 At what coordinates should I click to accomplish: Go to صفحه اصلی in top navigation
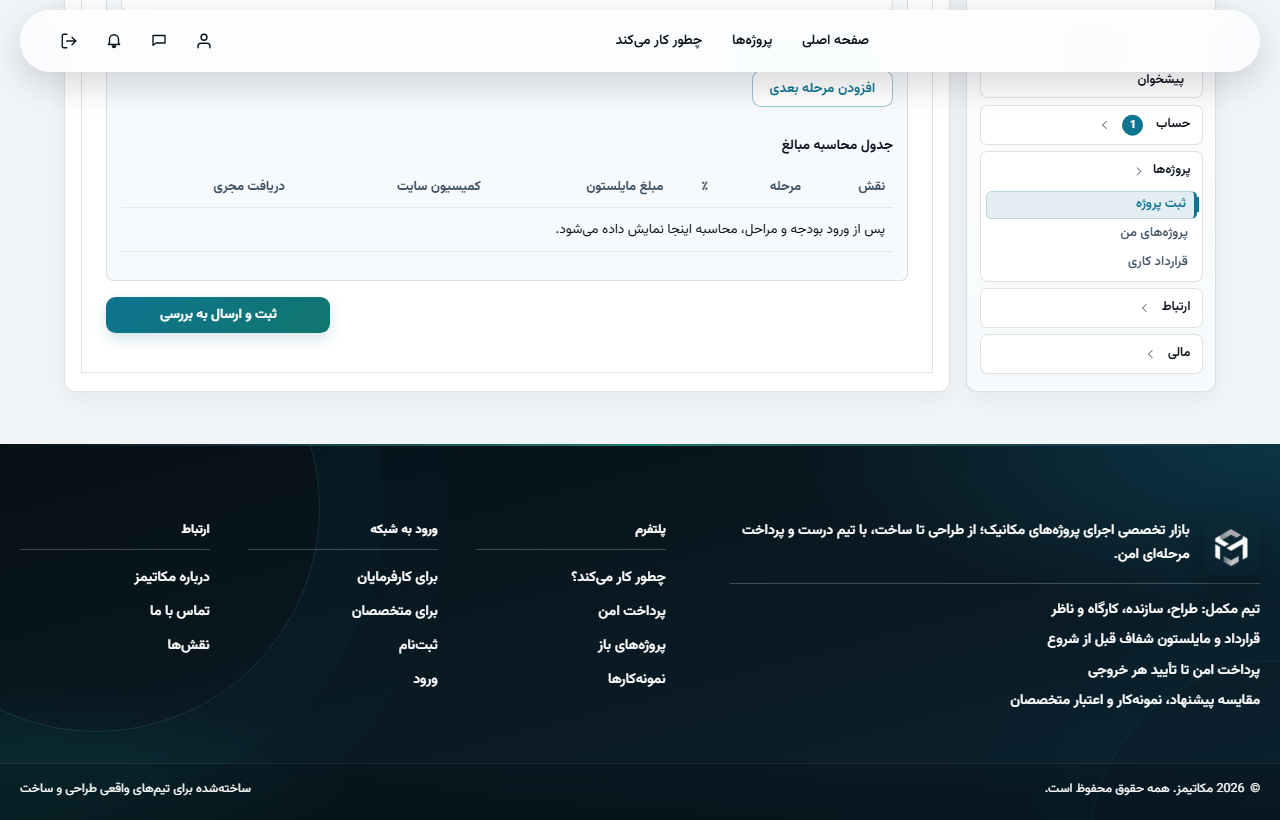point(835,40)
